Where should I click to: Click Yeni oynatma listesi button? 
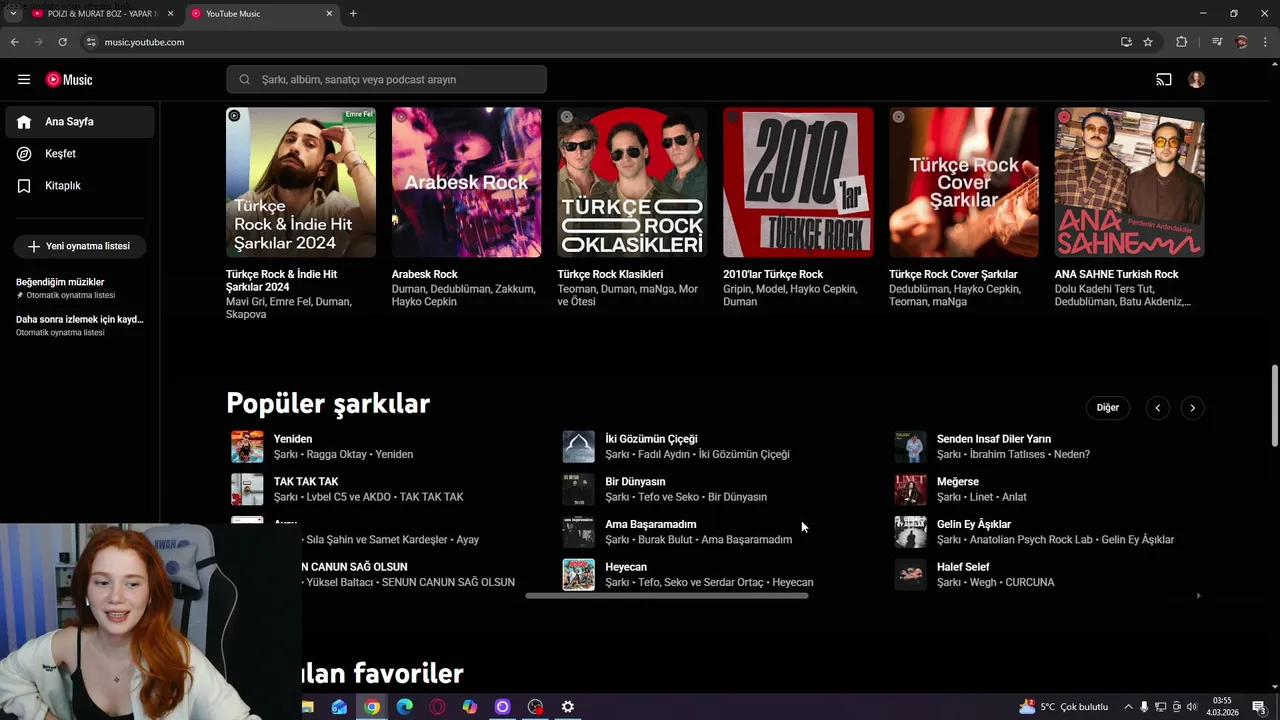point(79,246)
